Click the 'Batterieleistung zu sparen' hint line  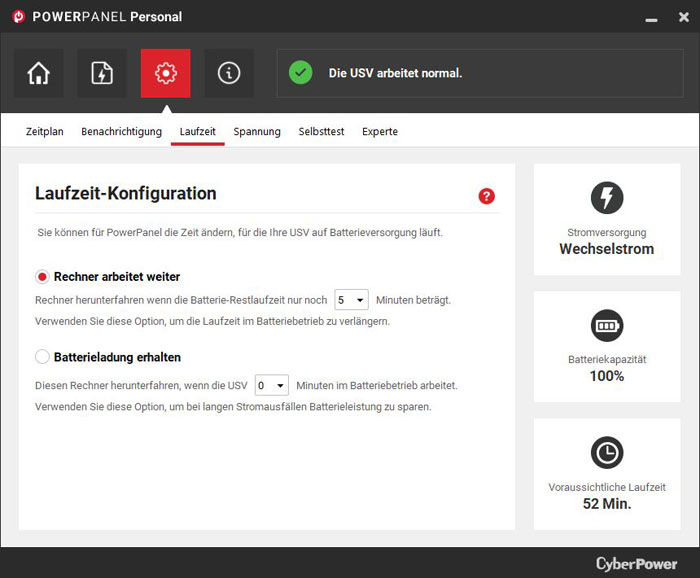coord(233,407)
